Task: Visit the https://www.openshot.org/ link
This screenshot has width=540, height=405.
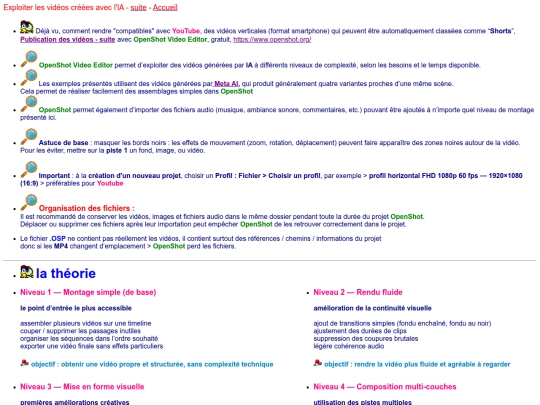Action: [272, 39]
